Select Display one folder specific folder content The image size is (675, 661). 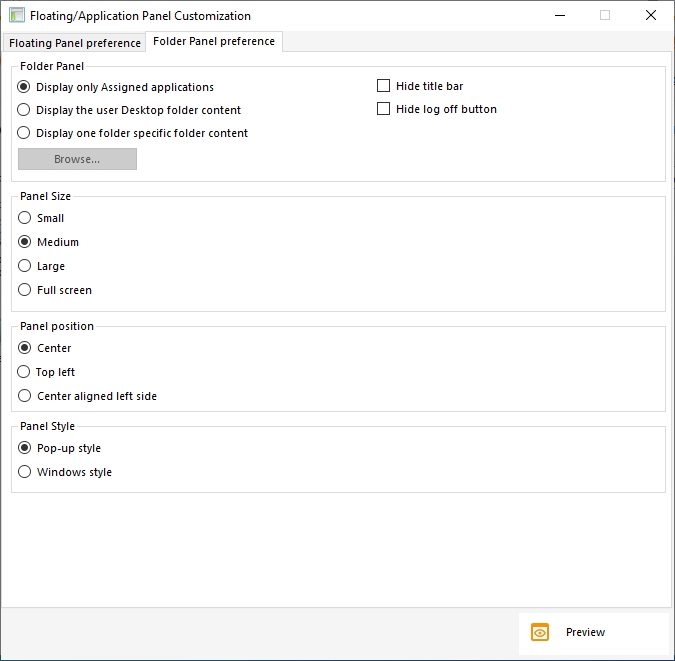point(25,133)
